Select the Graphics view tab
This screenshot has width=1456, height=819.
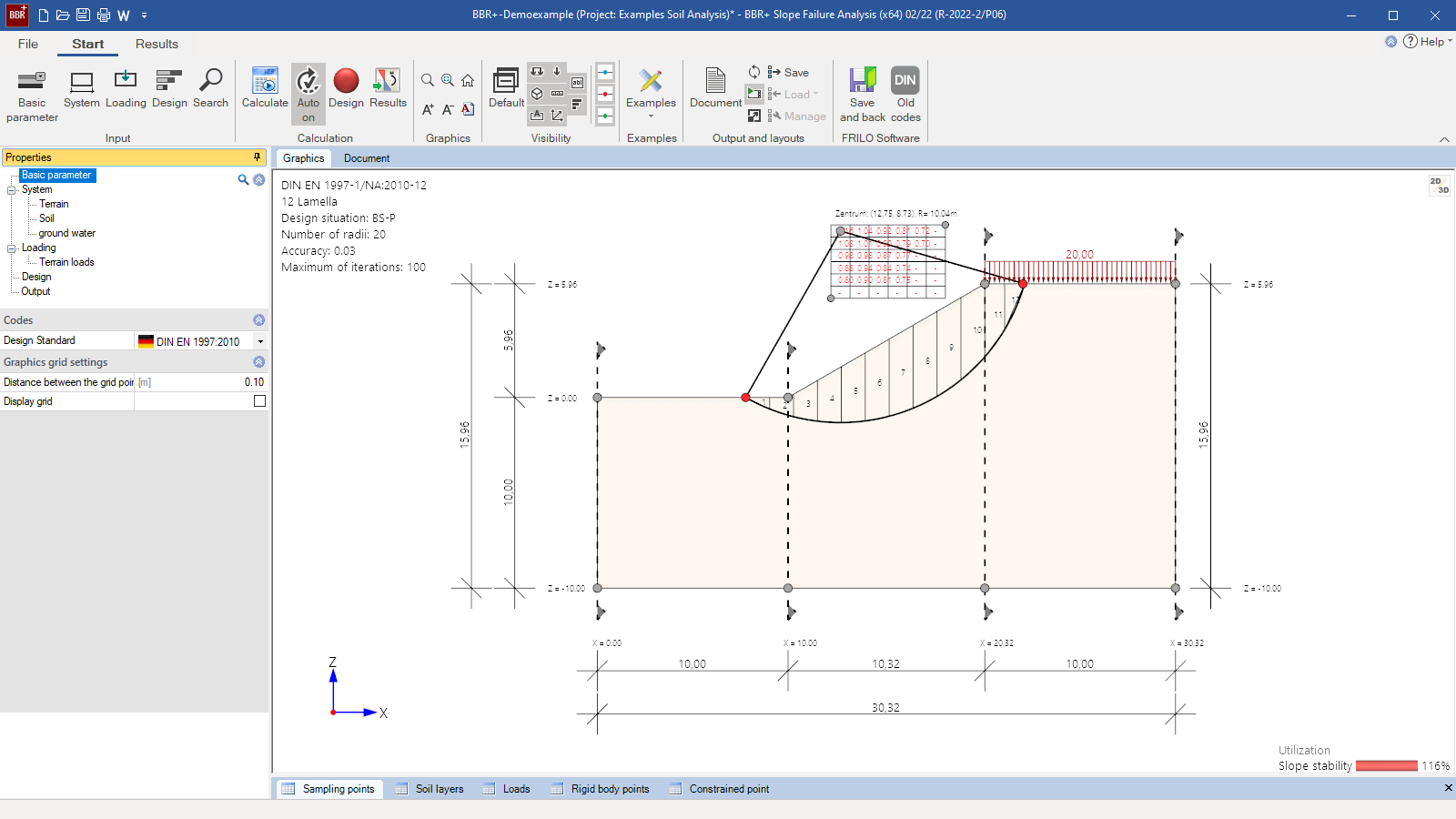[303, 158]
